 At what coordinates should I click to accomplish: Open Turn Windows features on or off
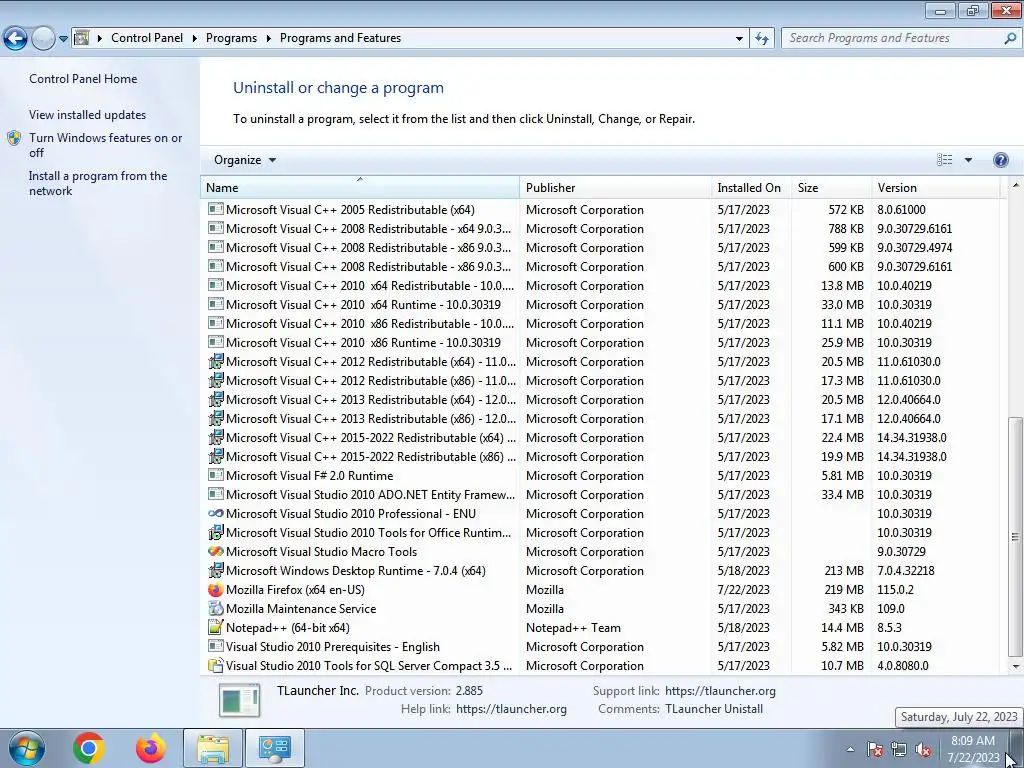[105, 145]
